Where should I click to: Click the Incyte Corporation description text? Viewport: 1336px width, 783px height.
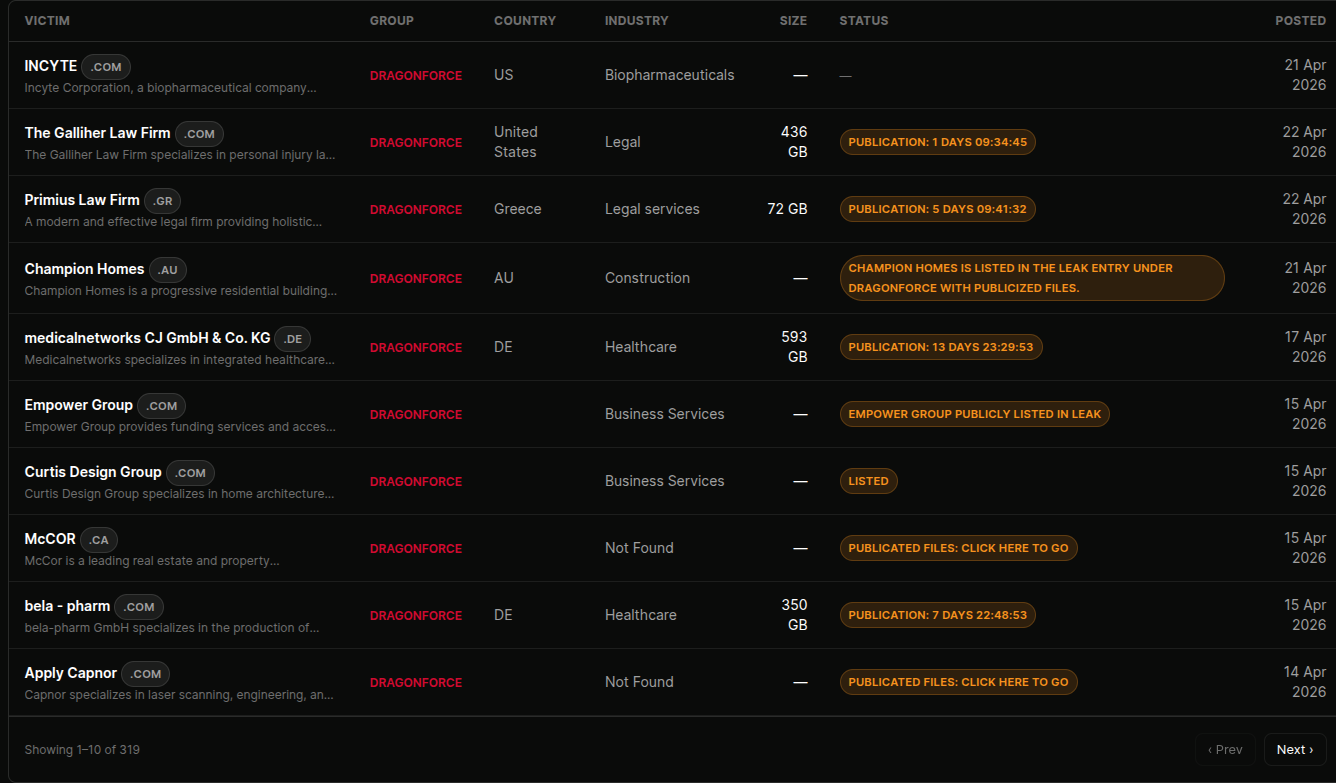click(170, 88)
